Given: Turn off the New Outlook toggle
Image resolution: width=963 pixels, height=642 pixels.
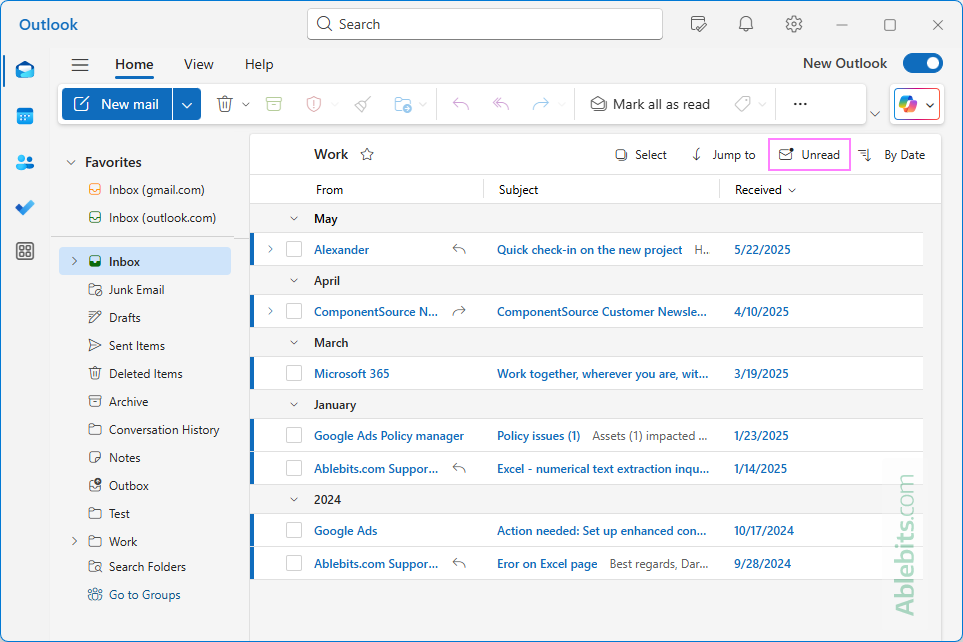Looking at the screenshot, I should point(922,64).
